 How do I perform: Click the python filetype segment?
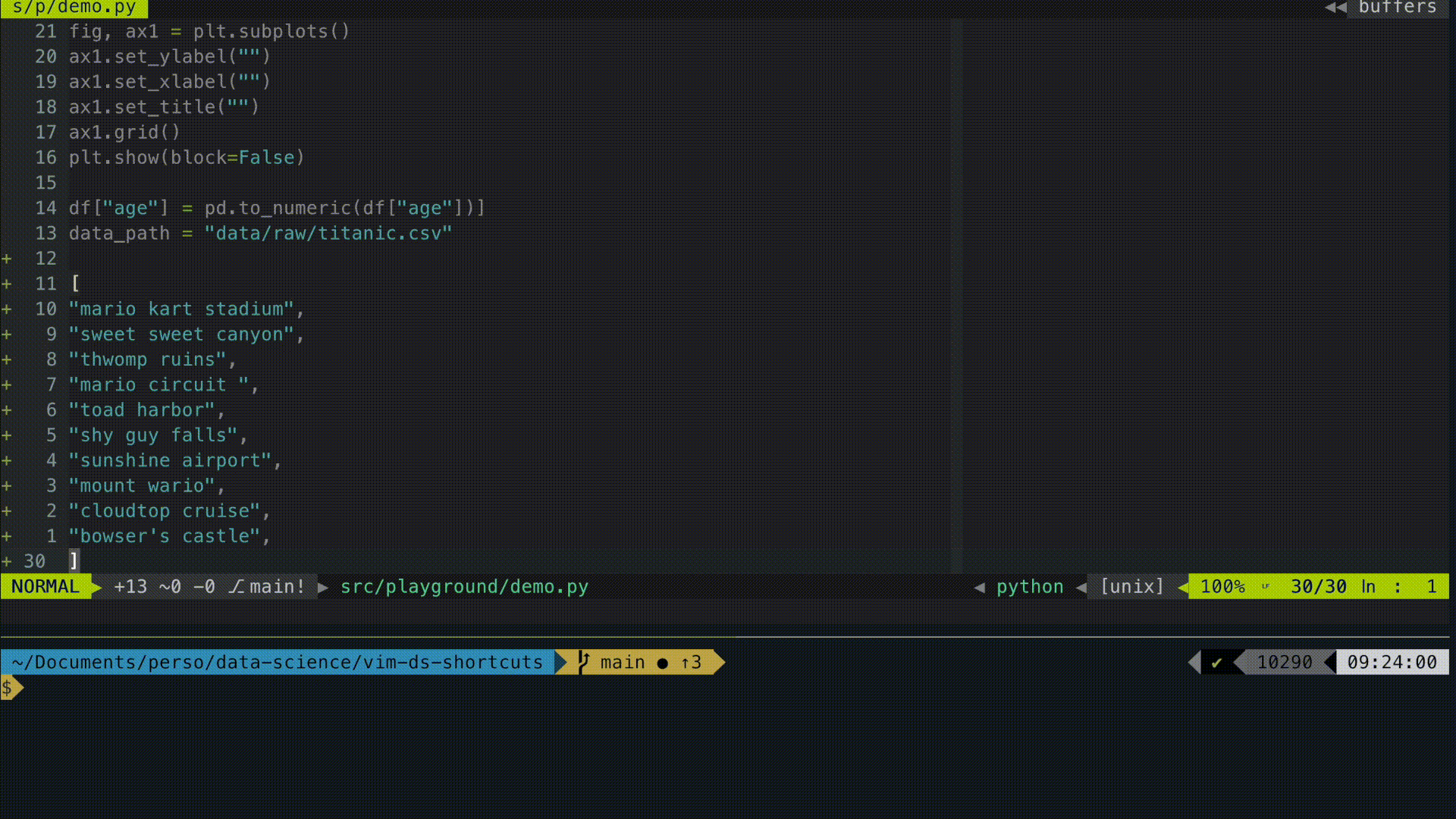coord(1029,587)
